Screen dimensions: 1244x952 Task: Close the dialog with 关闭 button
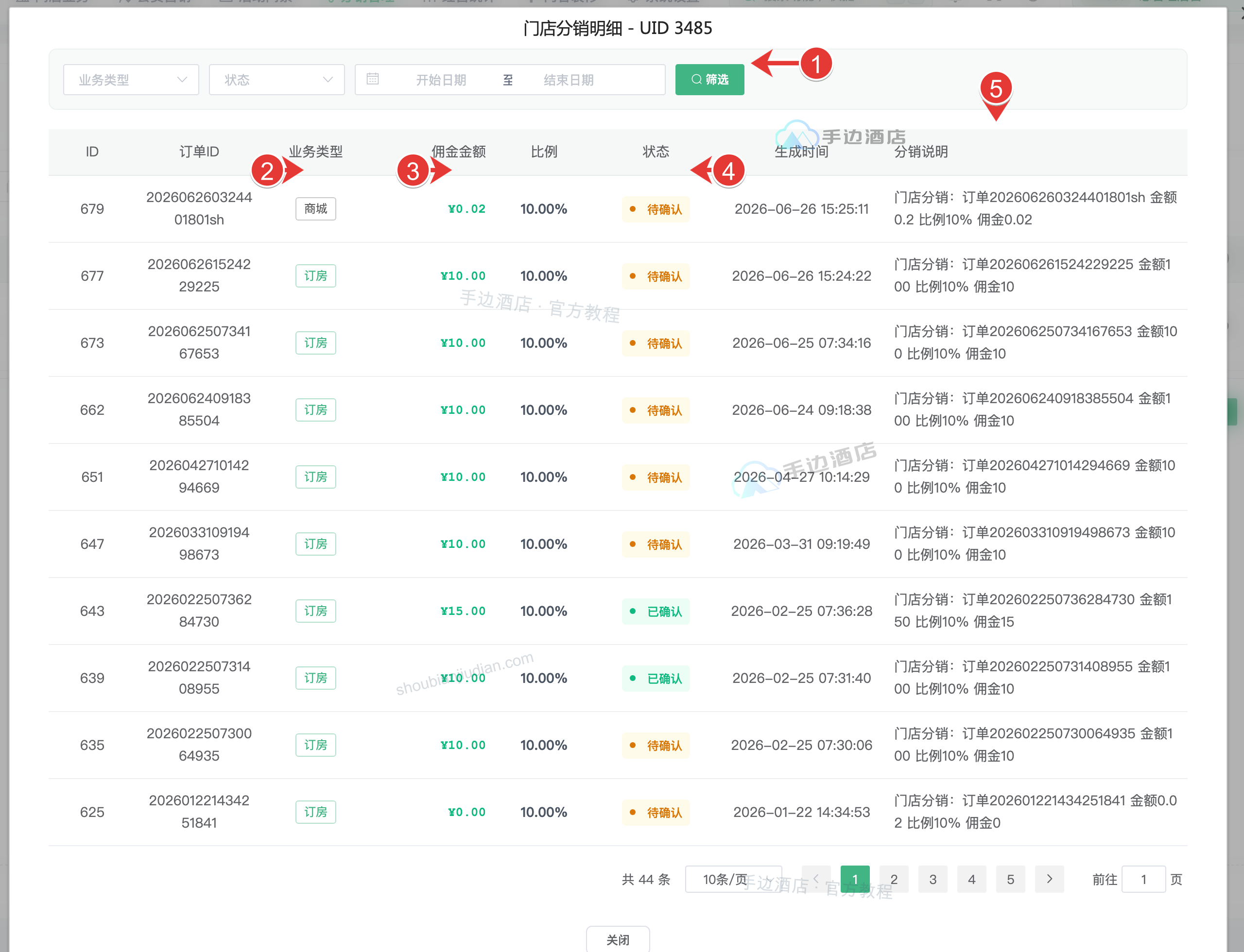[x=618, y=939]
